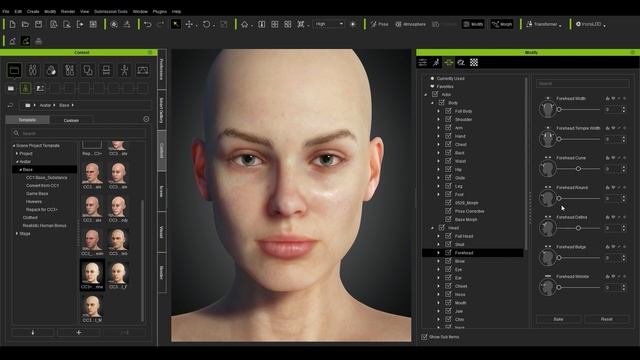Collapse the Head tree node
This screenshot has height=360, width=640.
(432, 228)
